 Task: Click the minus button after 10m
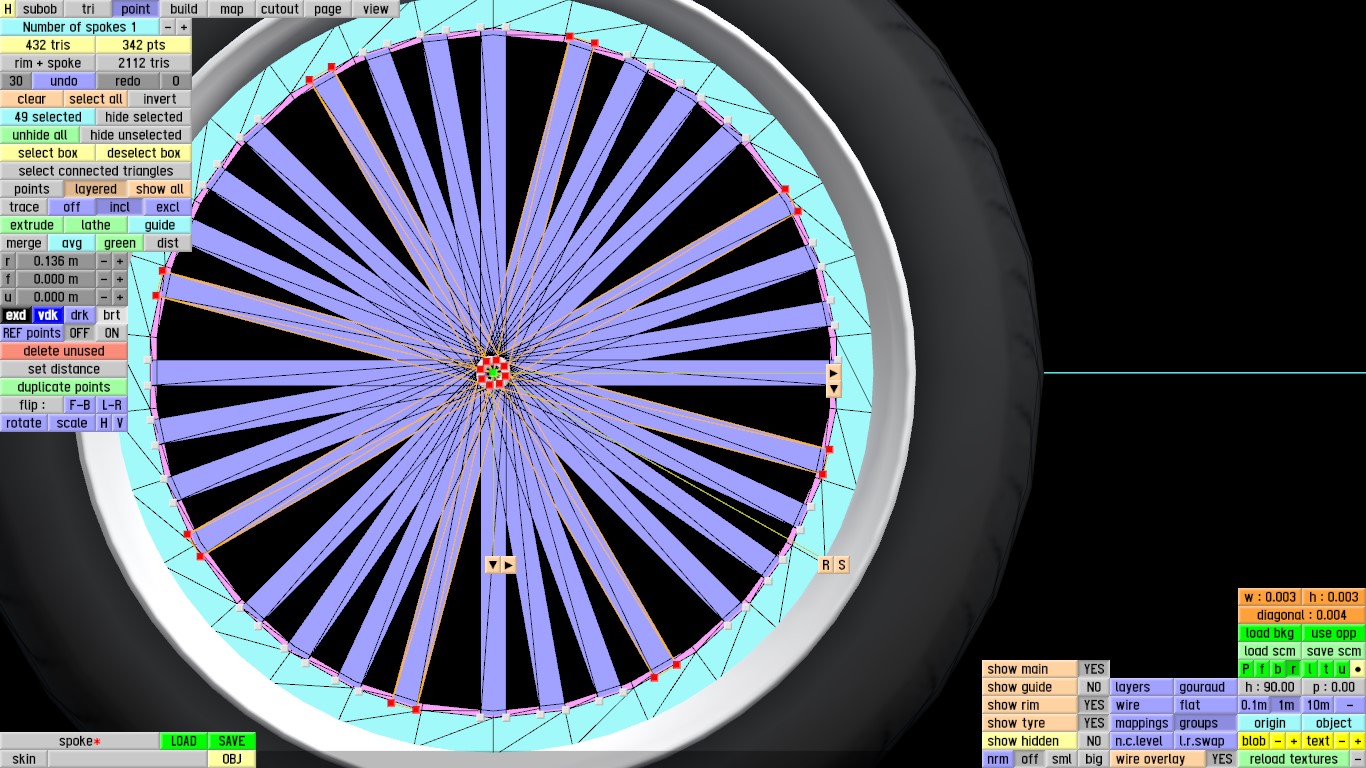coord(1350,705)
